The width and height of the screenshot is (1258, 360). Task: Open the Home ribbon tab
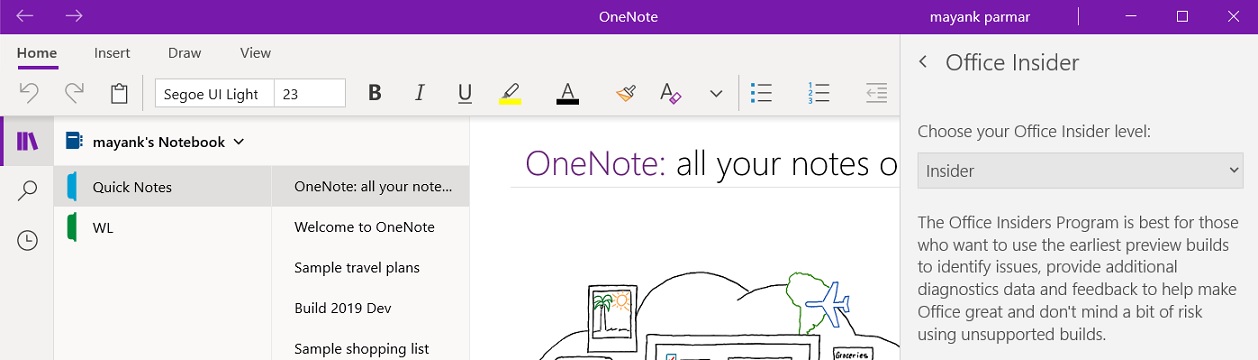click(x=37, y=53)
